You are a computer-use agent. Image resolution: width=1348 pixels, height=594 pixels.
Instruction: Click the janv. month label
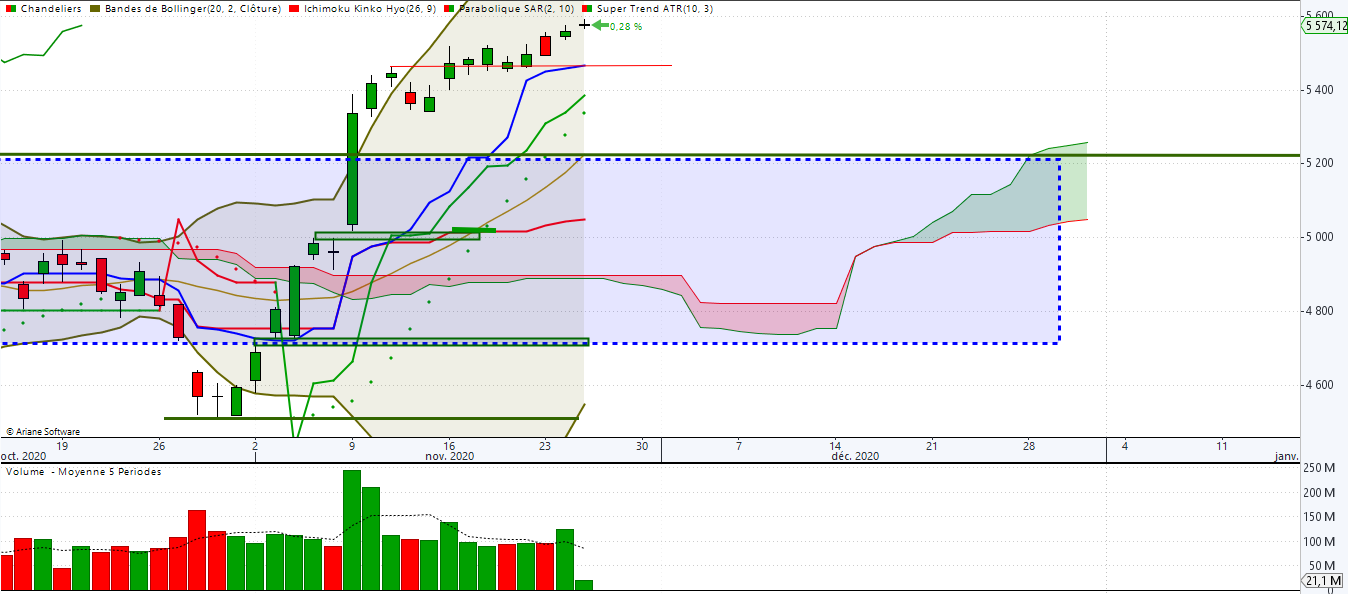1286,456
